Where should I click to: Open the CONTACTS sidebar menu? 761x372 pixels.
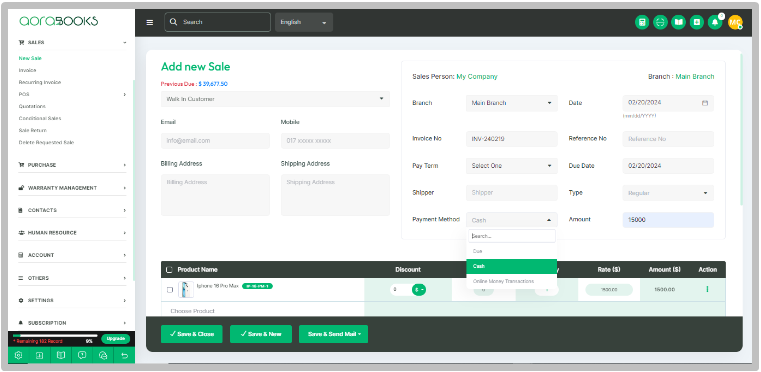[72, 210]
